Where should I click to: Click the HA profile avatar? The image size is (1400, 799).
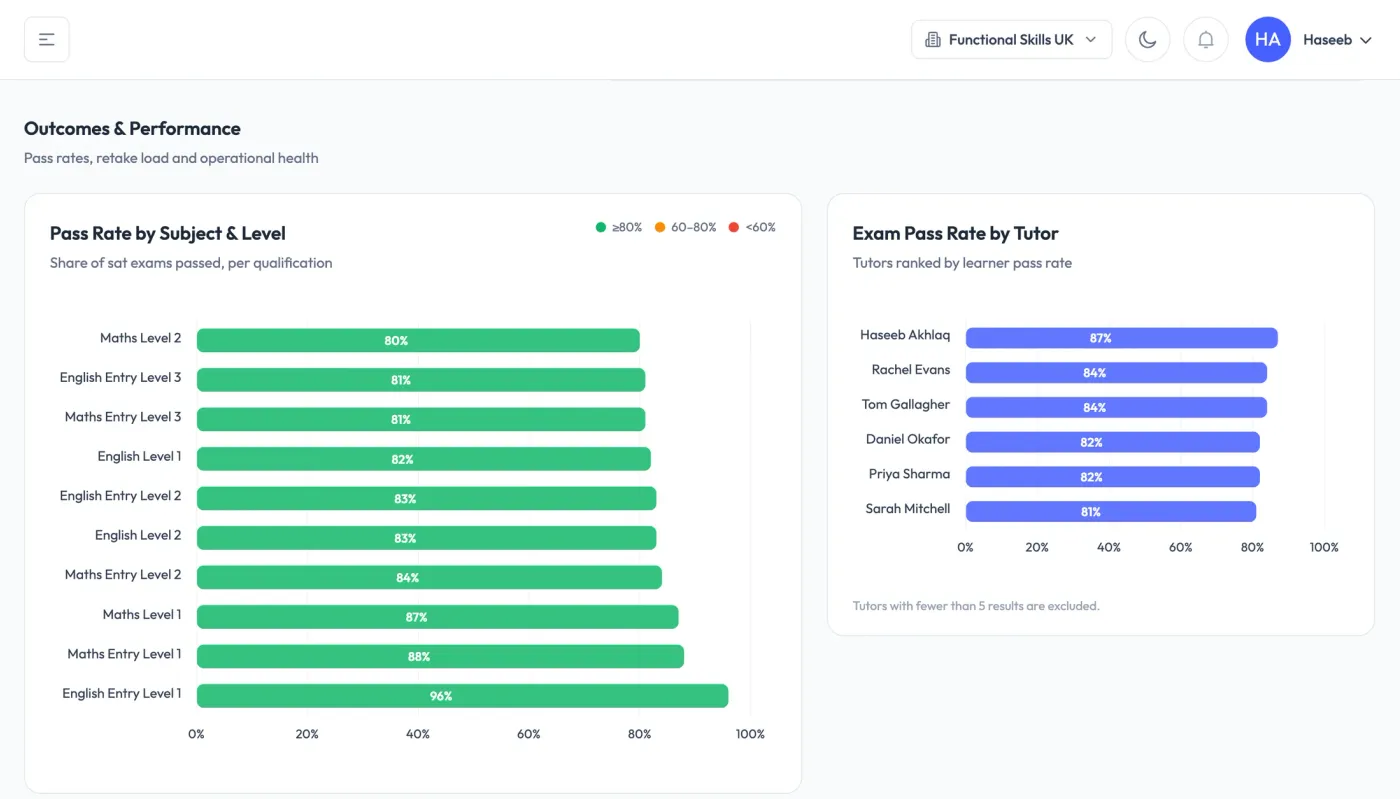[1268, 40]
